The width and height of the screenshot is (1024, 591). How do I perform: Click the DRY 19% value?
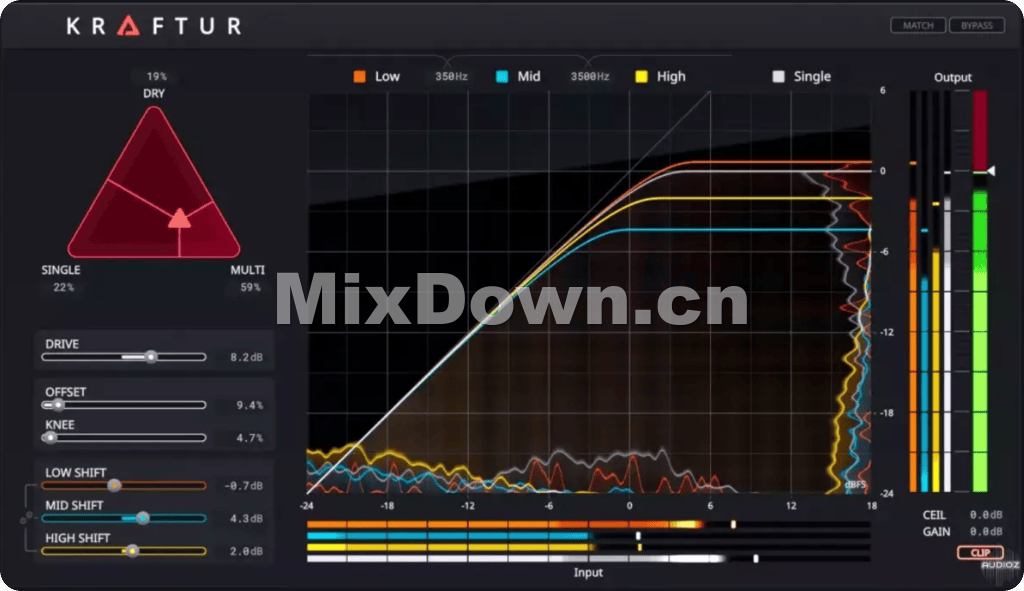click(156, 76)
